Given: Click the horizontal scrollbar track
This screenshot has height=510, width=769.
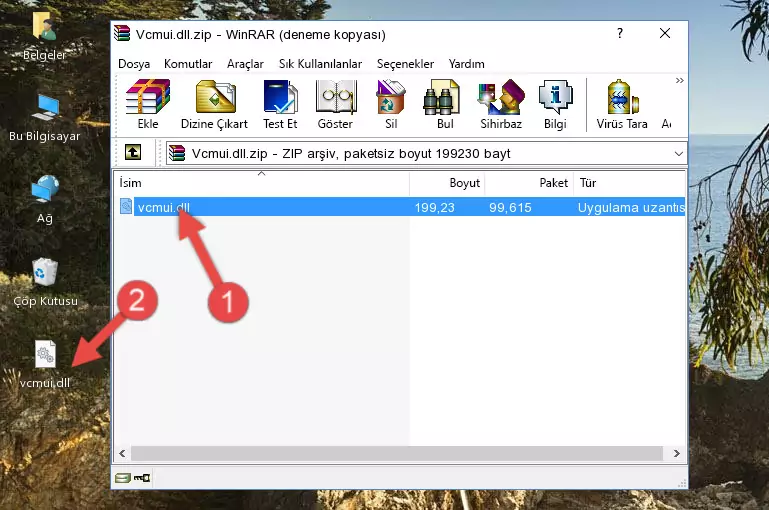Looking at the screenshot, I should 396,454.
